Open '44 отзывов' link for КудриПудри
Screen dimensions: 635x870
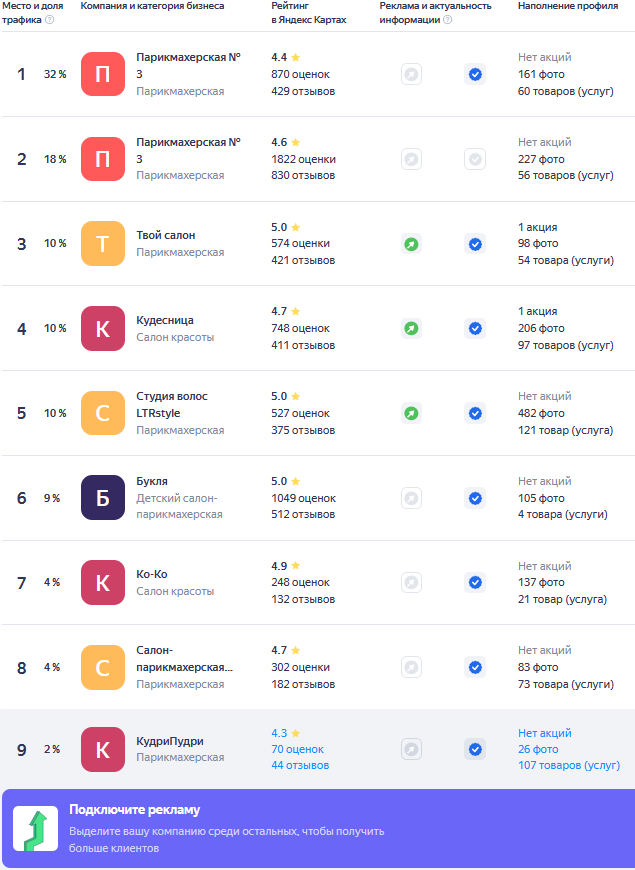300,766
